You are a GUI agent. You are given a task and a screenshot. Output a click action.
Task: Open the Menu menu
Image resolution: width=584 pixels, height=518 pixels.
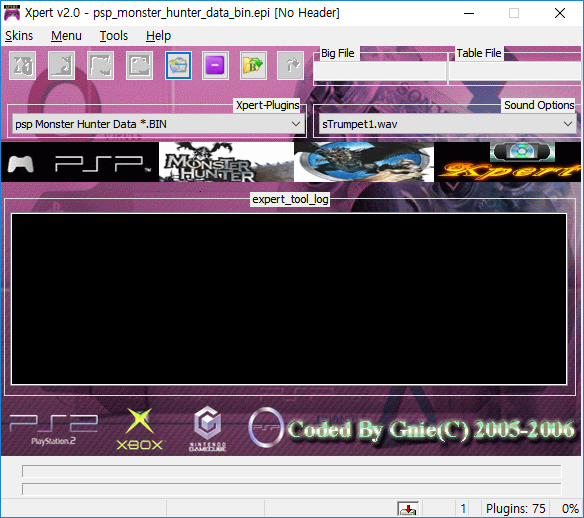66,36
